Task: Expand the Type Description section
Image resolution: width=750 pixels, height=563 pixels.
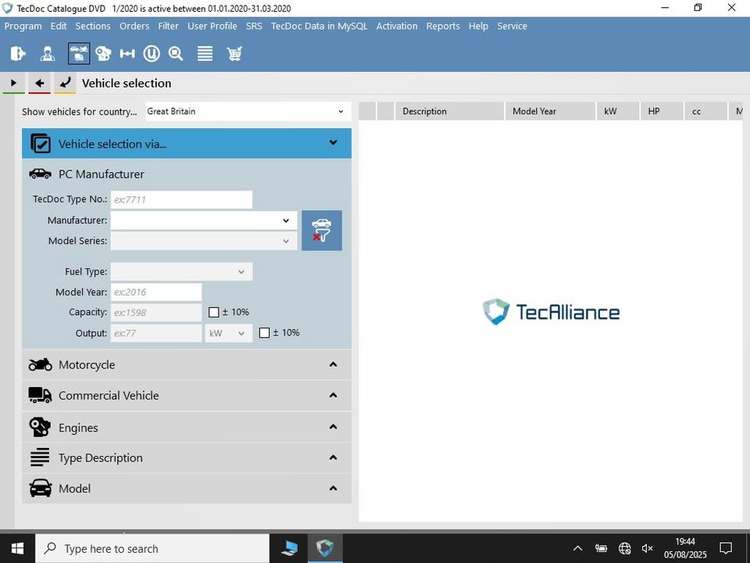Action: [333, 458]
